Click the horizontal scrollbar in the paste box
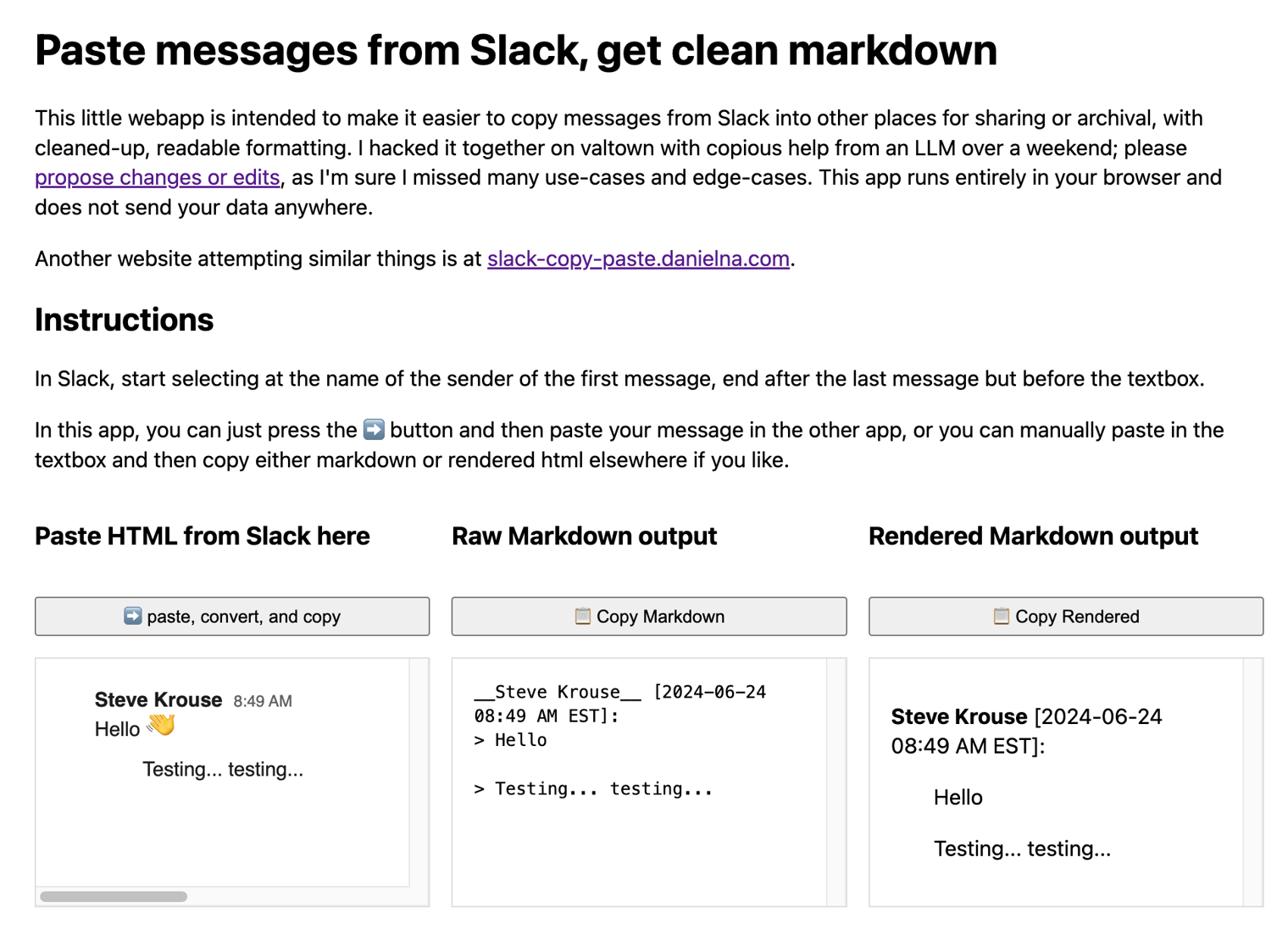 click(114, 896)
